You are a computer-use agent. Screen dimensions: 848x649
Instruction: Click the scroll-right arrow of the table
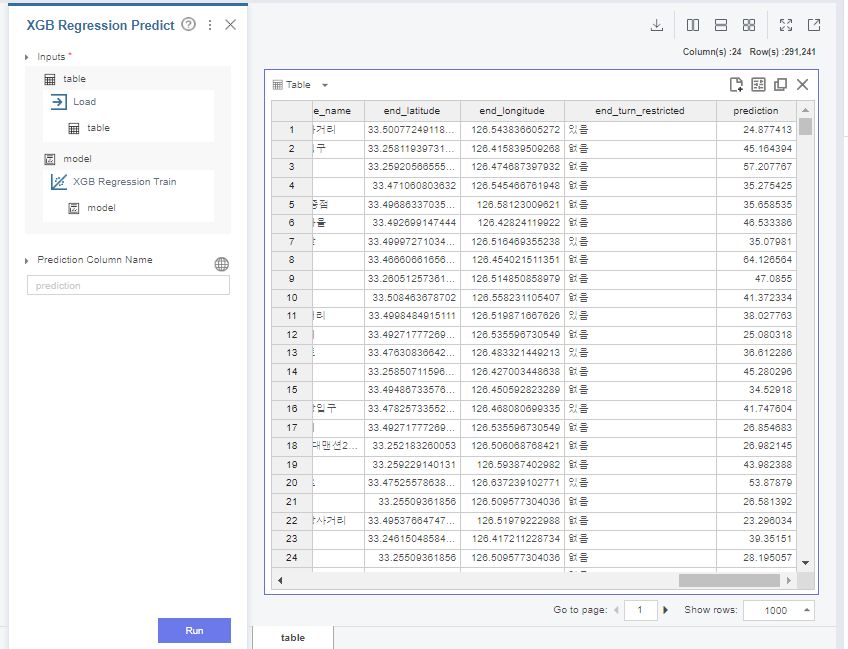(x=789, y=580)
